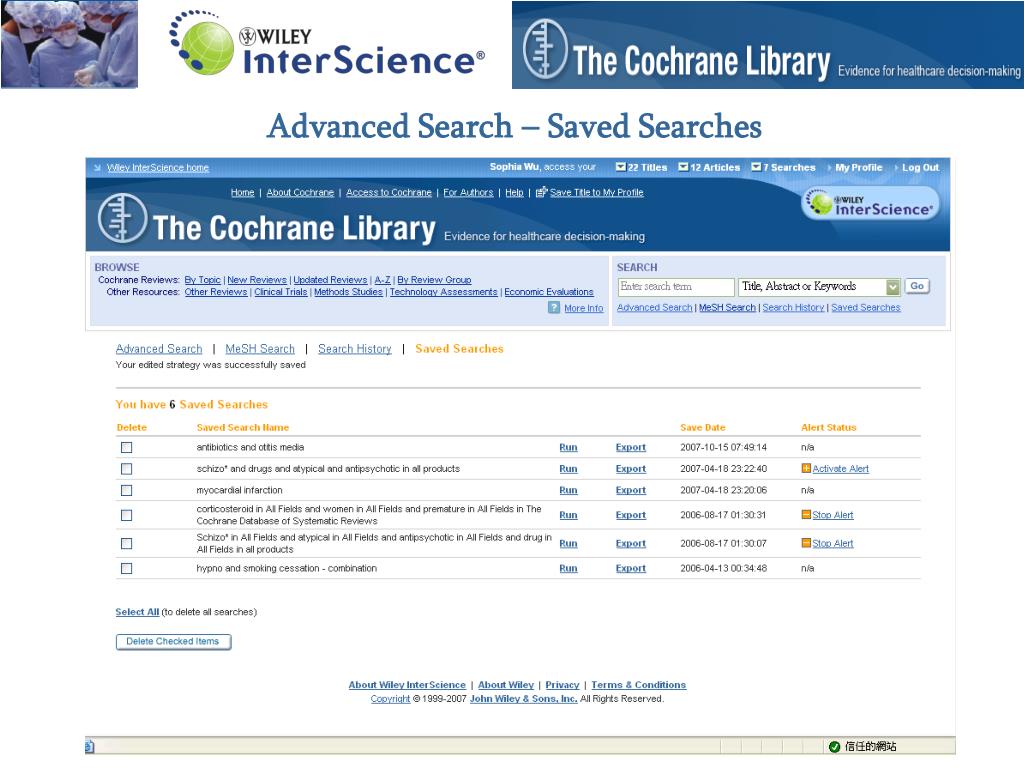Screen dimensions: 1024x768
Task: Check the box for antibiotics and otitis media
Action: (127, 447)
